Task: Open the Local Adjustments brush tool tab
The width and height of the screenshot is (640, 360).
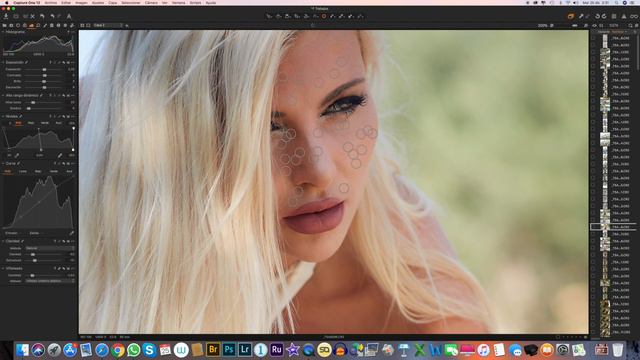Action: [45, 25]
